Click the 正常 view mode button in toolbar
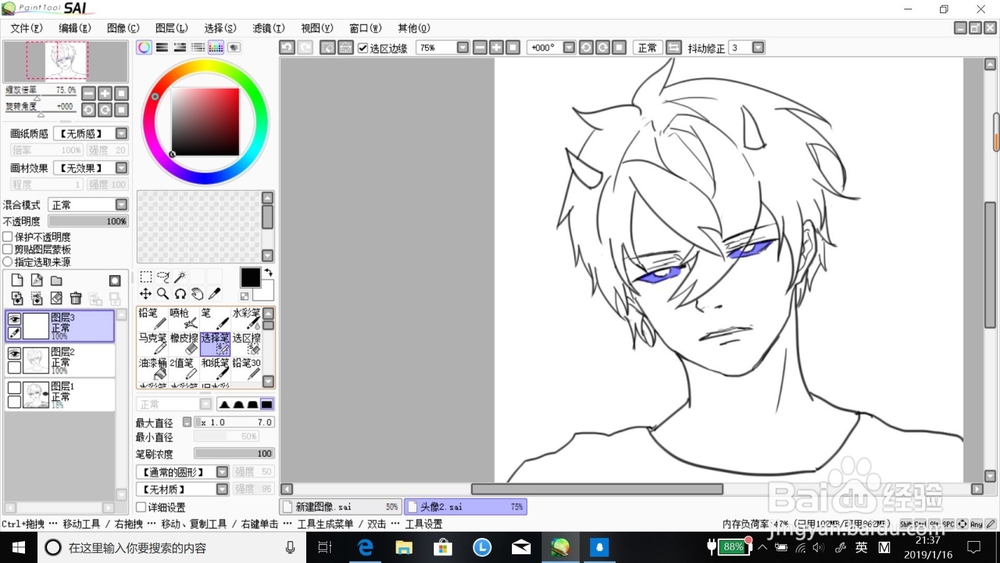Image resolution: width=1000 pixels, height=563 pixels. (x=647, y=48)
